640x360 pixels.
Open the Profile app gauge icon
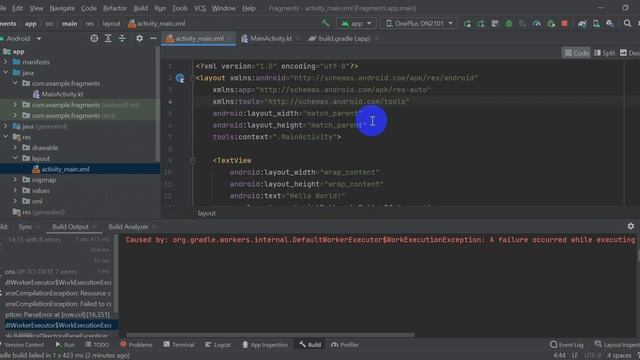(537, 24)
